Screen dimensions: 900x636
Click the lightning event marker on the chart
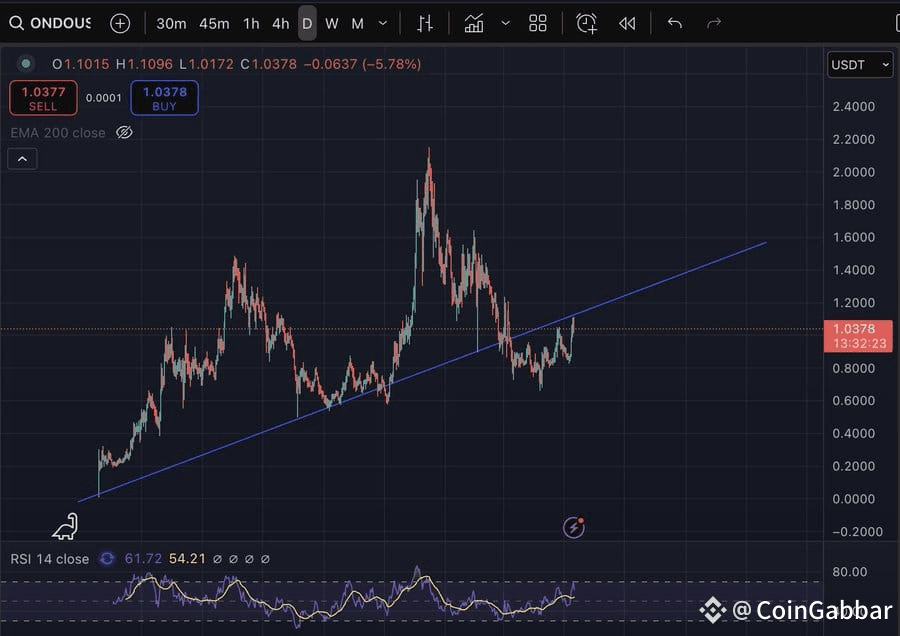(574, 527)
